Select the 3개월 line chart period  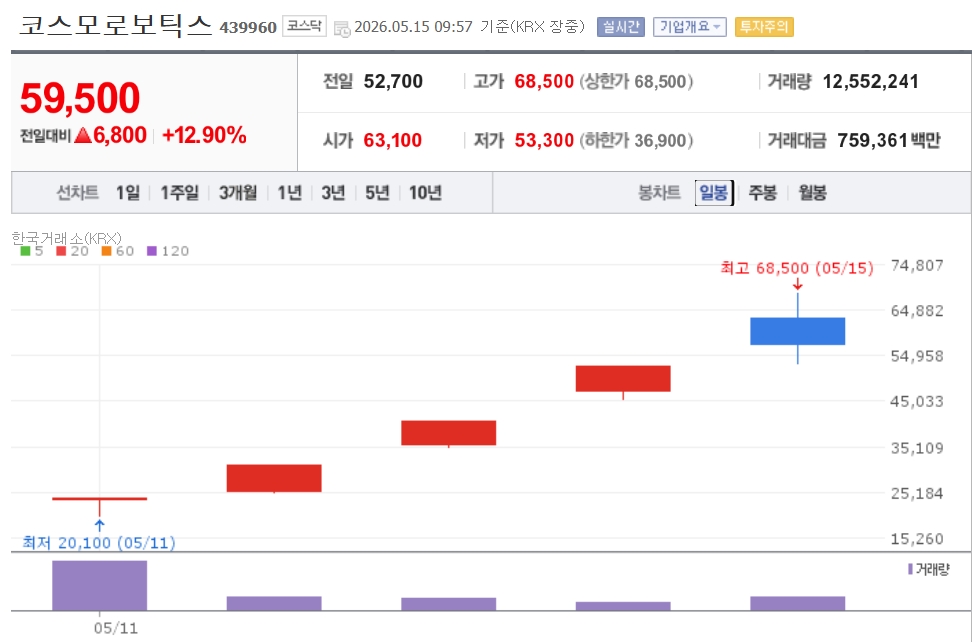tap(238, 193)
